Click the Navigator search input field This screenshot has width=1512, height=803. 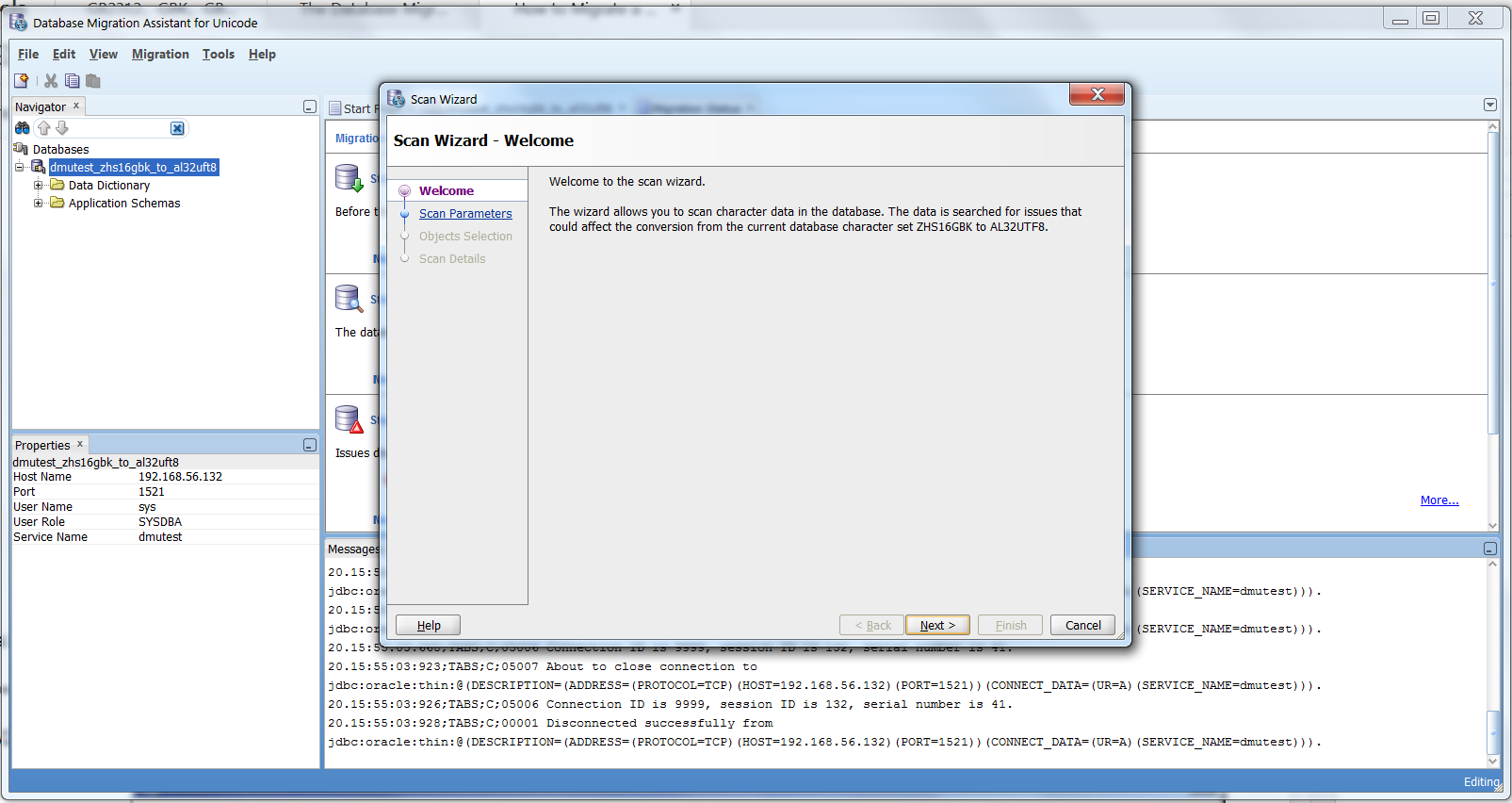[118, 128]
